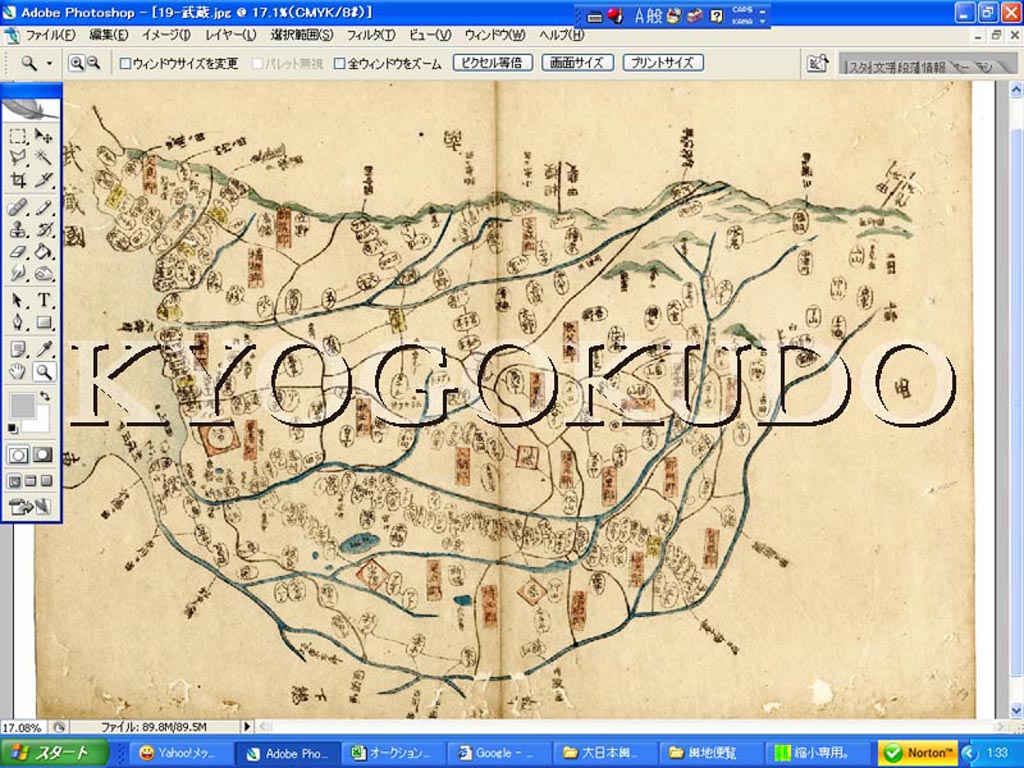Select the History Brush tool
Screen dimensions: 1024x768
click(44, 230)
